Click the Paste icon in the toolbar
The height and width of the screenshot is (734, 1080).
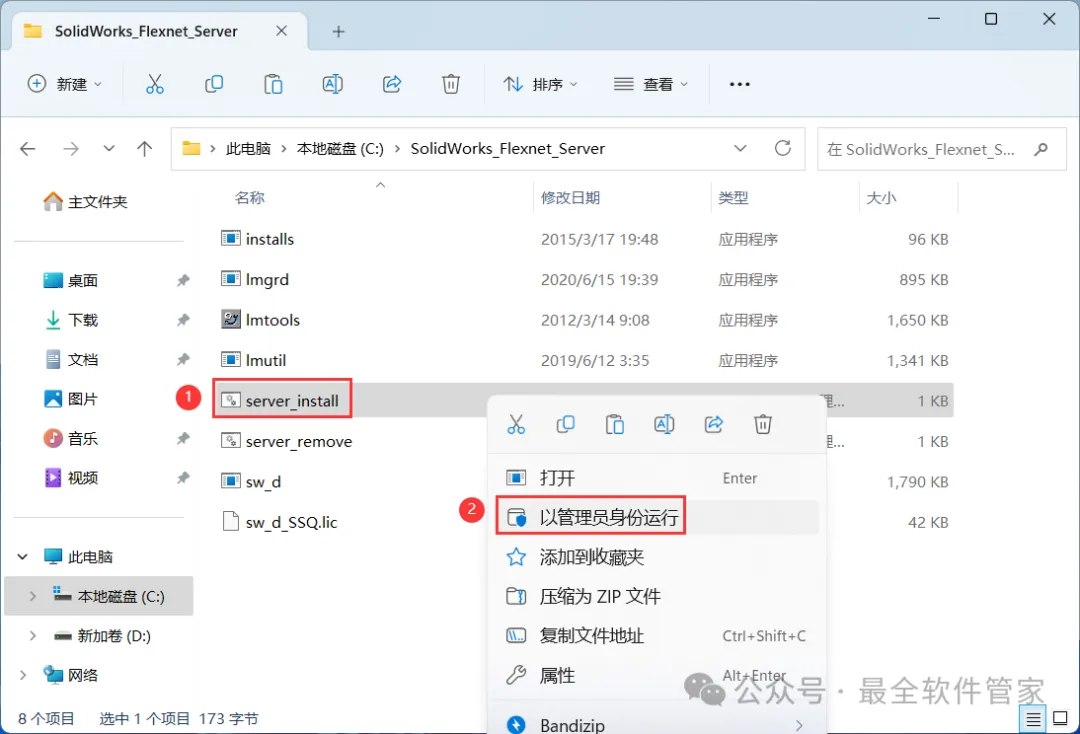(x=273, y=84)
